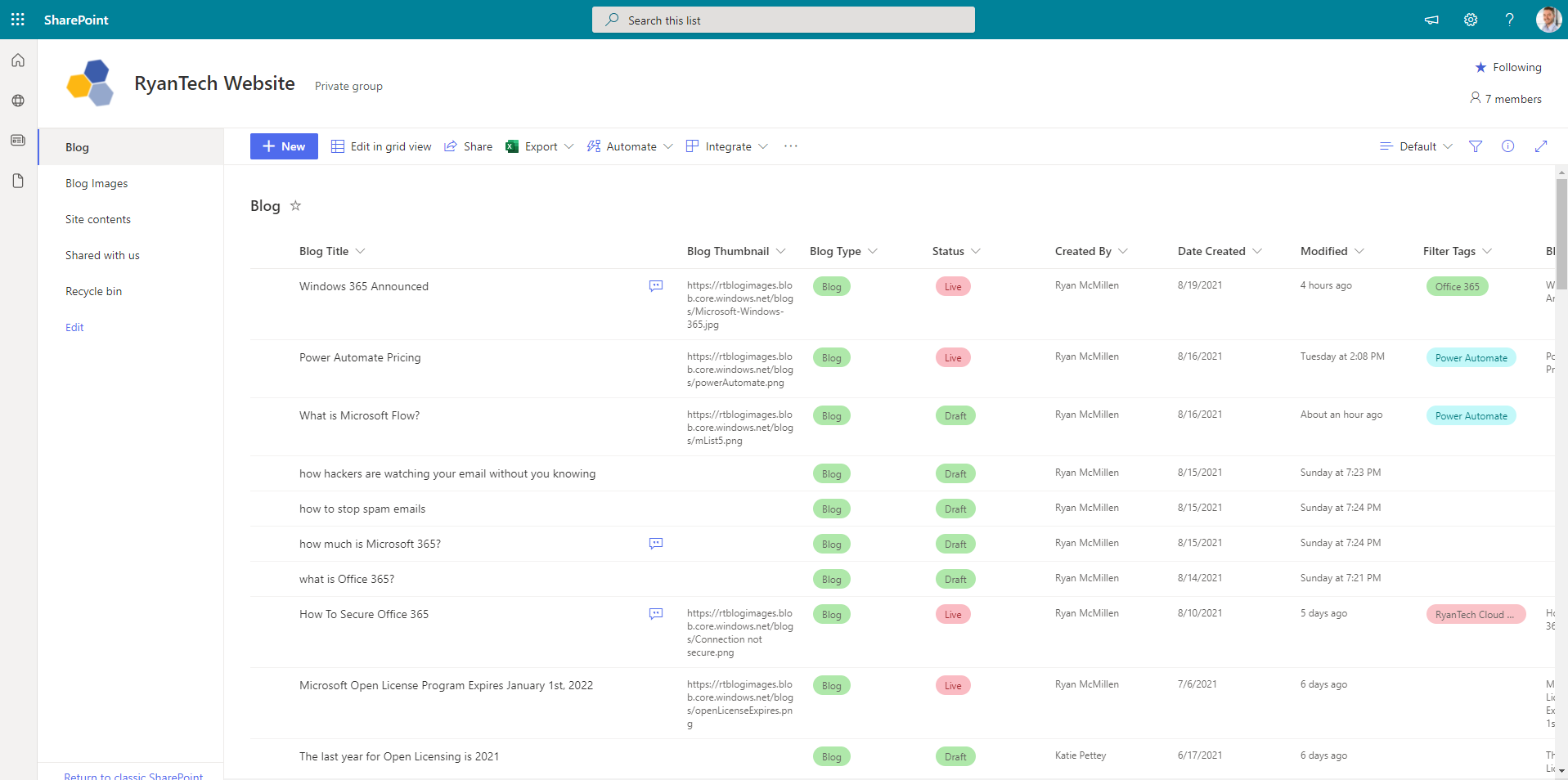Click the Share command

(468, 146)
